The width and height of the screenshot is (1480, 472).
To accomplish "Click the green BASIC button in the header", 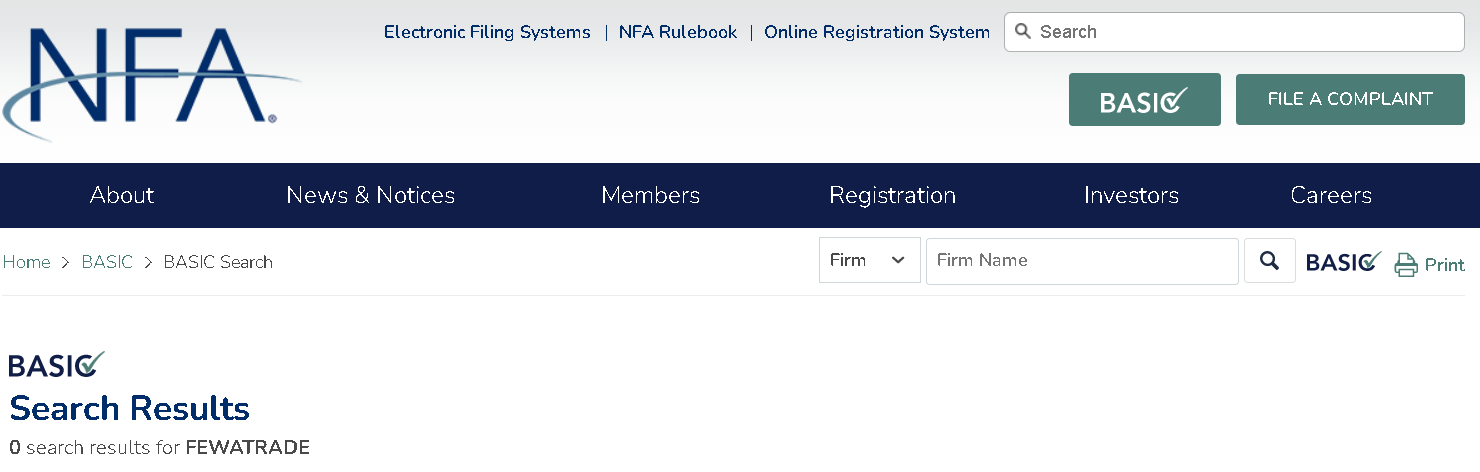I will pos(1144,99).
